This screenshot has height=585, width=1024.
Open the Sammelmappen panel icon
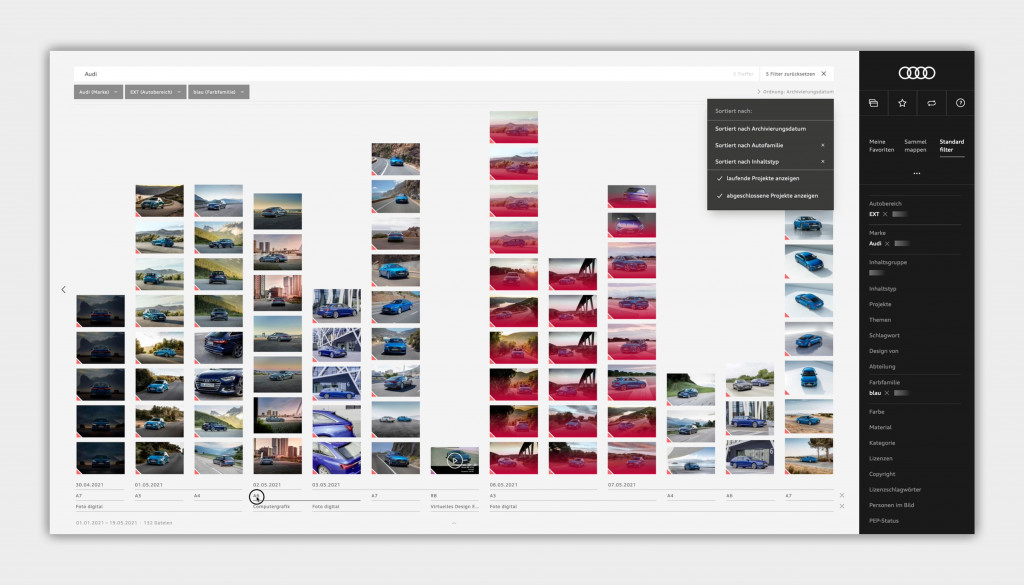(x=874, y=103)
